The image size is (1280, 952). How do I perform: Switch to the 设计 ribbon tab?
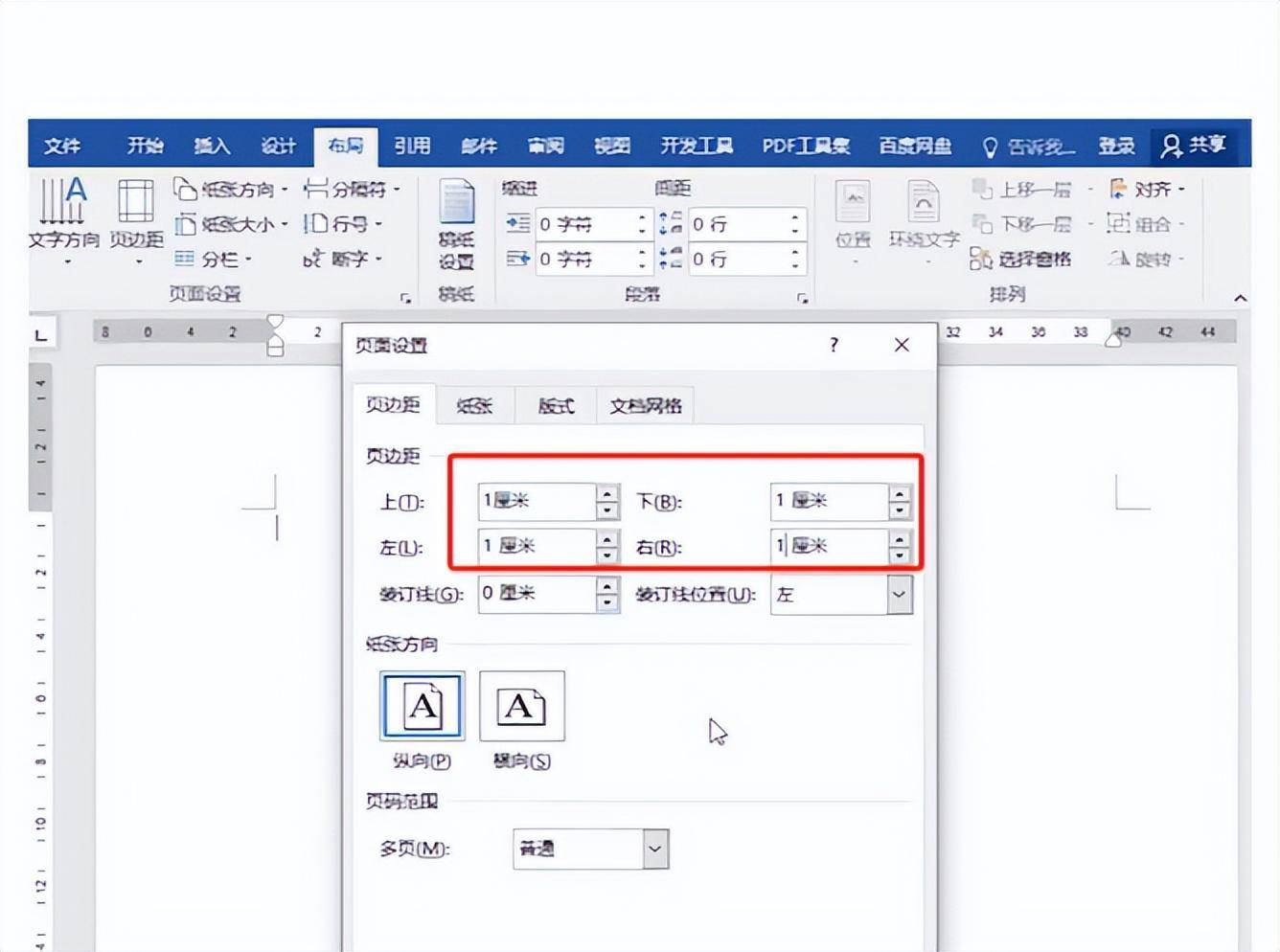pyautogui.click(x=279, y=146)
